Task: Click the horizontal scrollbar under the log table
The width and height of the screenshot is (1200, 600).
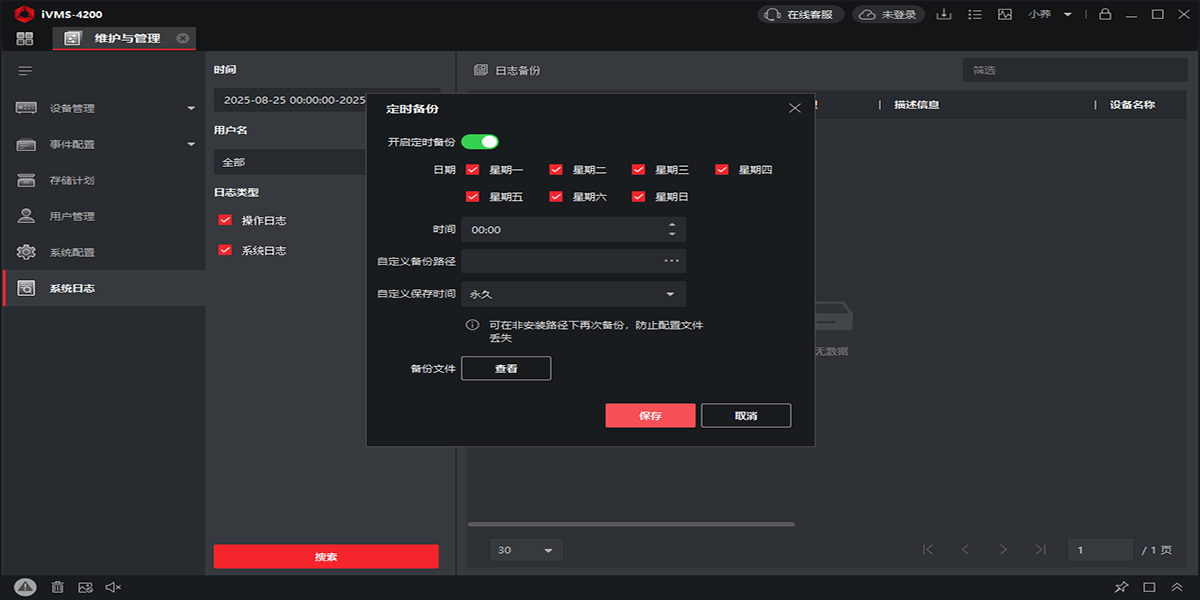Action: click(x=631, y=524)
